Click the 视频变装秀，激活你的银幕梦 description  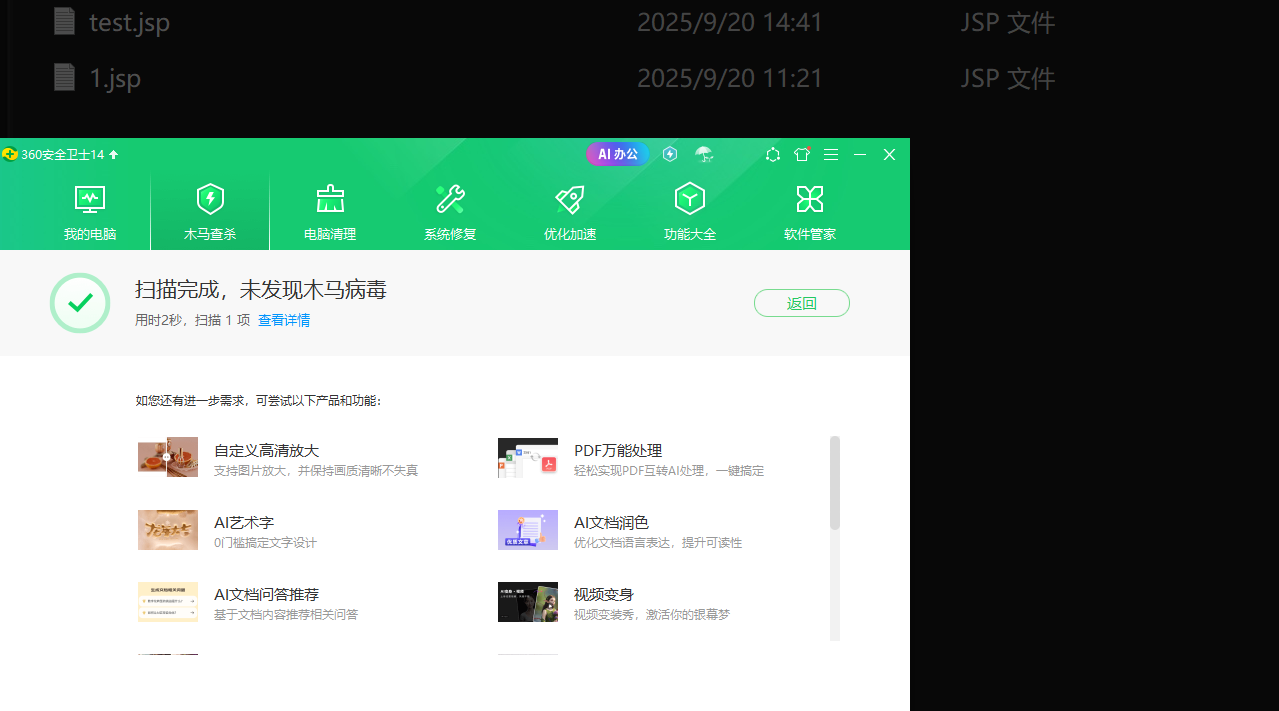click(652, 615)
